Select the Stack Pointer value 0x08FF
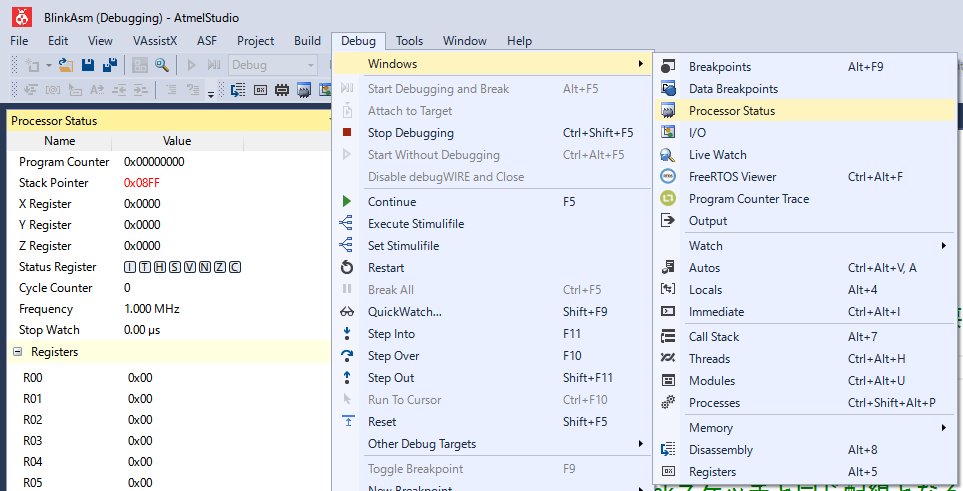This screenshot has width=963, height=491. tap(142, 183)
